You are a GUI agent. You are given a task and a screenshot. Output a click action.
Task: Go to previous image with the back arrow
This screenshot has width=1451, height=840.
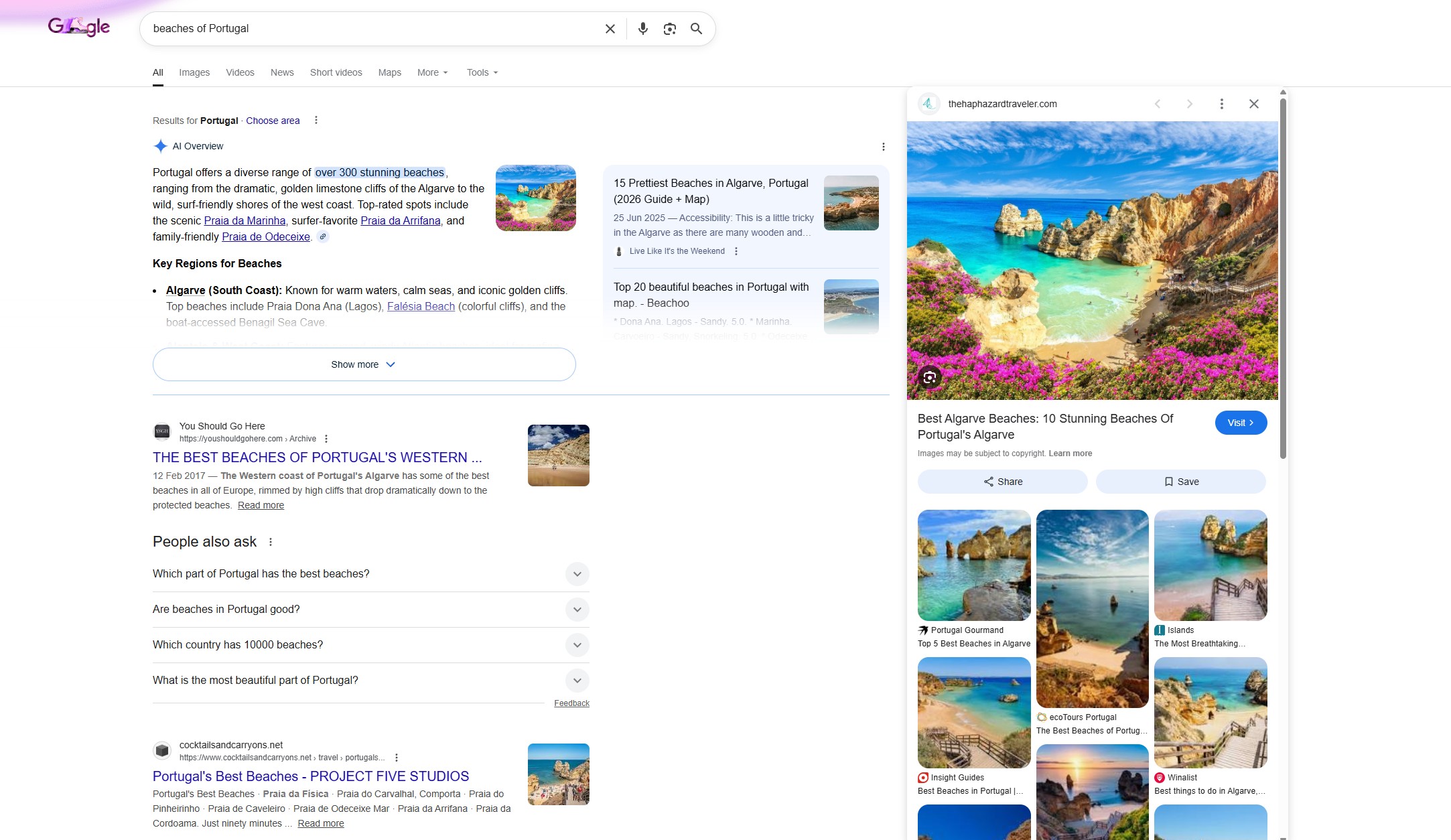point(1158,104)
